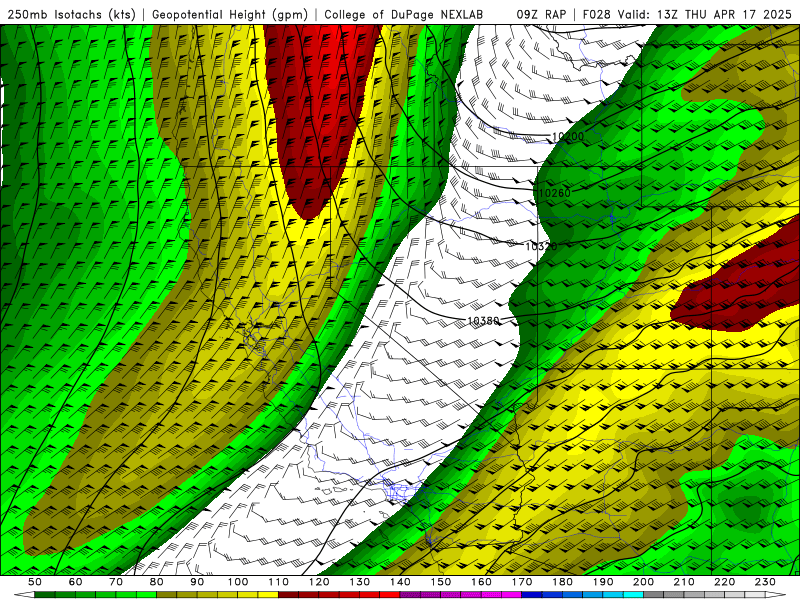Click the 'F028' forecast hour label
Image resolution: width=800 pixels, height=600 pixels.
click(x=596, y=14)
